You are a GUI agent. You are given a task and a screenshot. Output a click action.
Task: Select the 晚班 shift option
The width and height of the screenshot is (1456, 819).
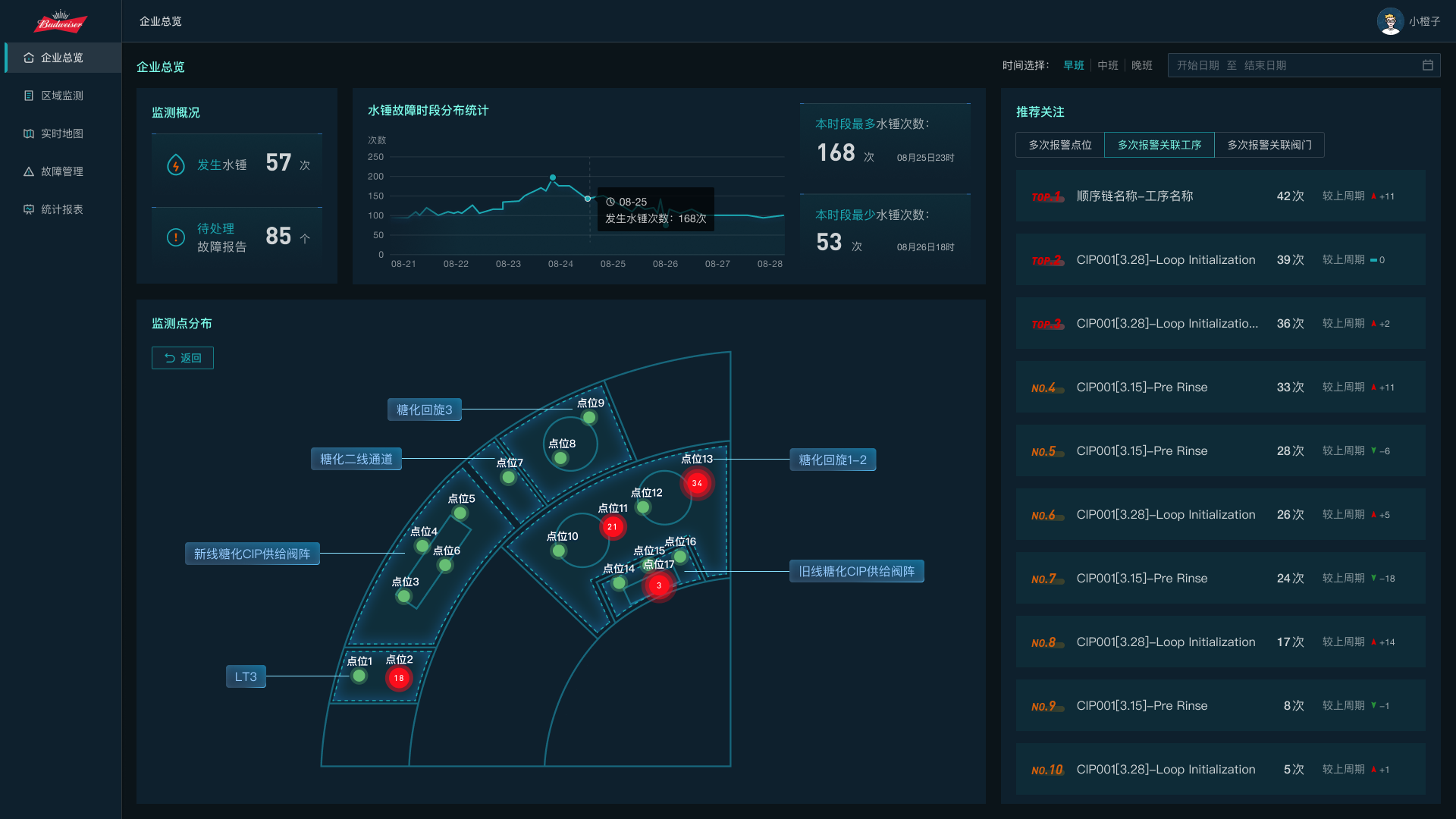pyautogui.click(x=1141, y=65)
